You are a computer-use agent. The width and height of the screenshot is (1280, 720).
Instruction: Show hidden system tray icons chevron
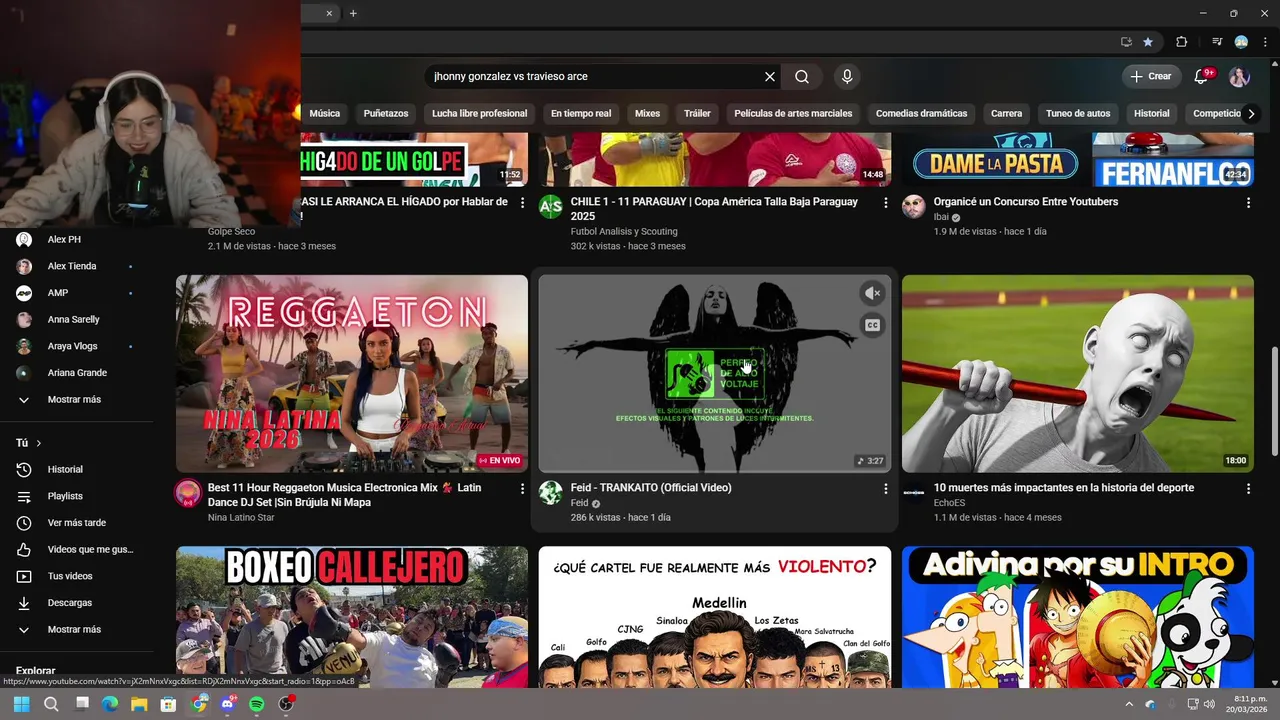point(1129,704)
